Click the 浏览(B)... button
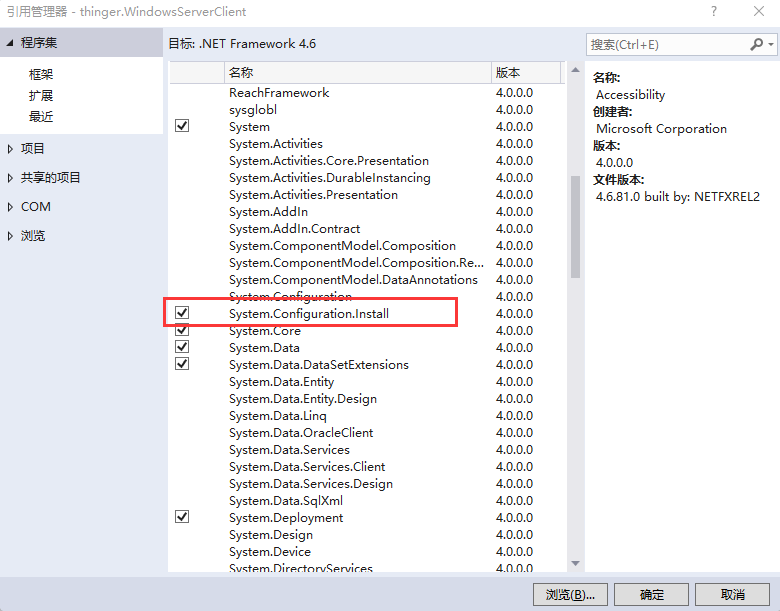780x611 pixels. coord(570,595)
